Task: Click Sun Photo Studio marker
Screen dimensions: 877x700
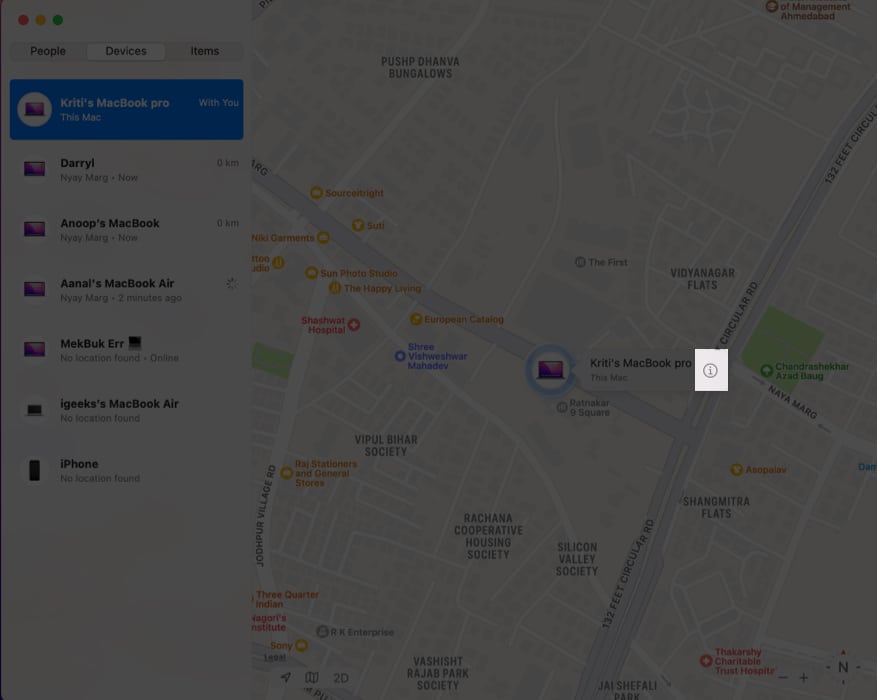Action: 312,273
